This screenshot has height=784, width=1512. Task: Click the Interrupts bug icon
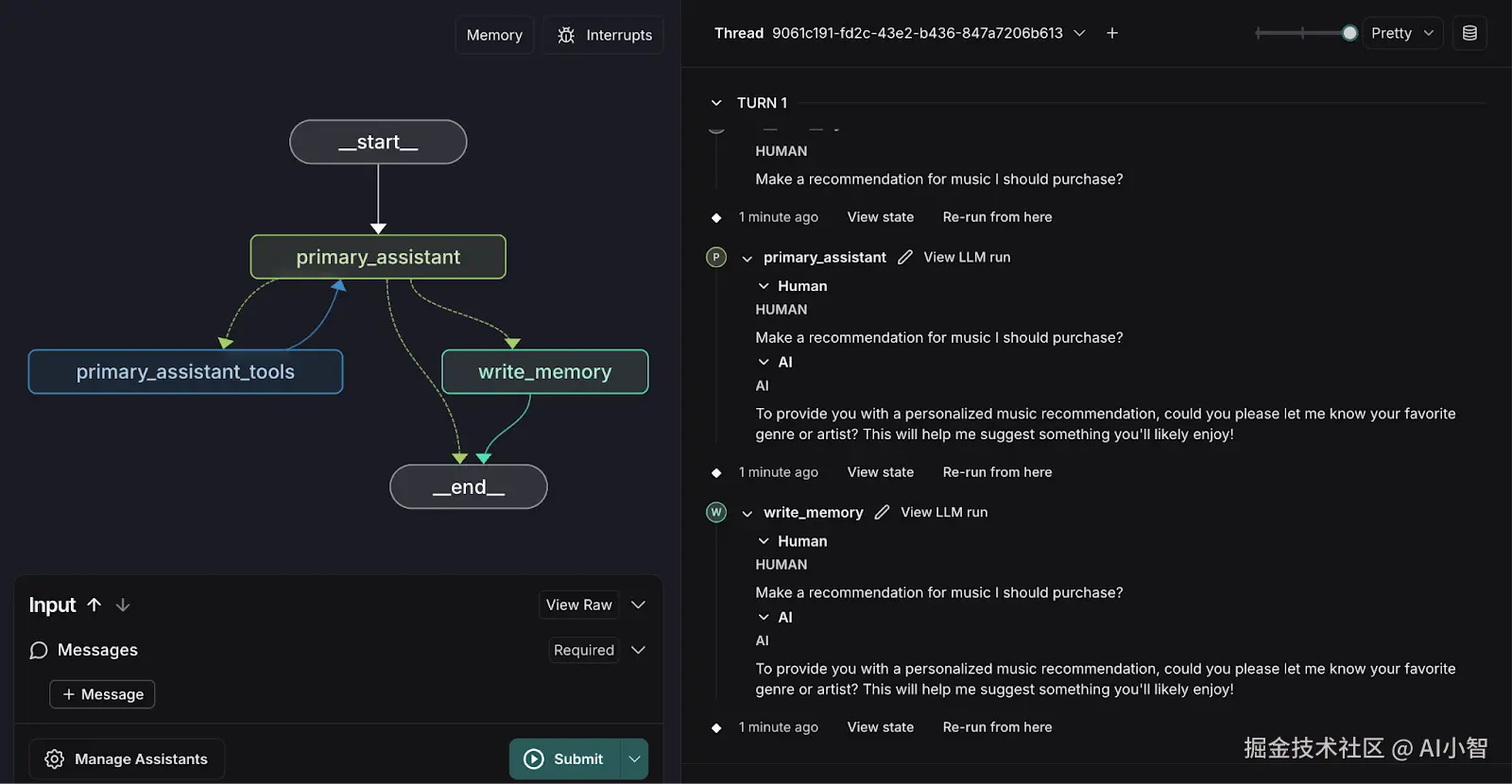click(566, 35)
